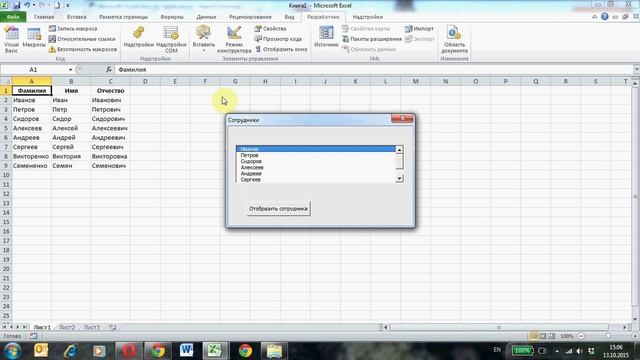Click the Save icon in Quick Access
The image size is (640, 360).
17,5
